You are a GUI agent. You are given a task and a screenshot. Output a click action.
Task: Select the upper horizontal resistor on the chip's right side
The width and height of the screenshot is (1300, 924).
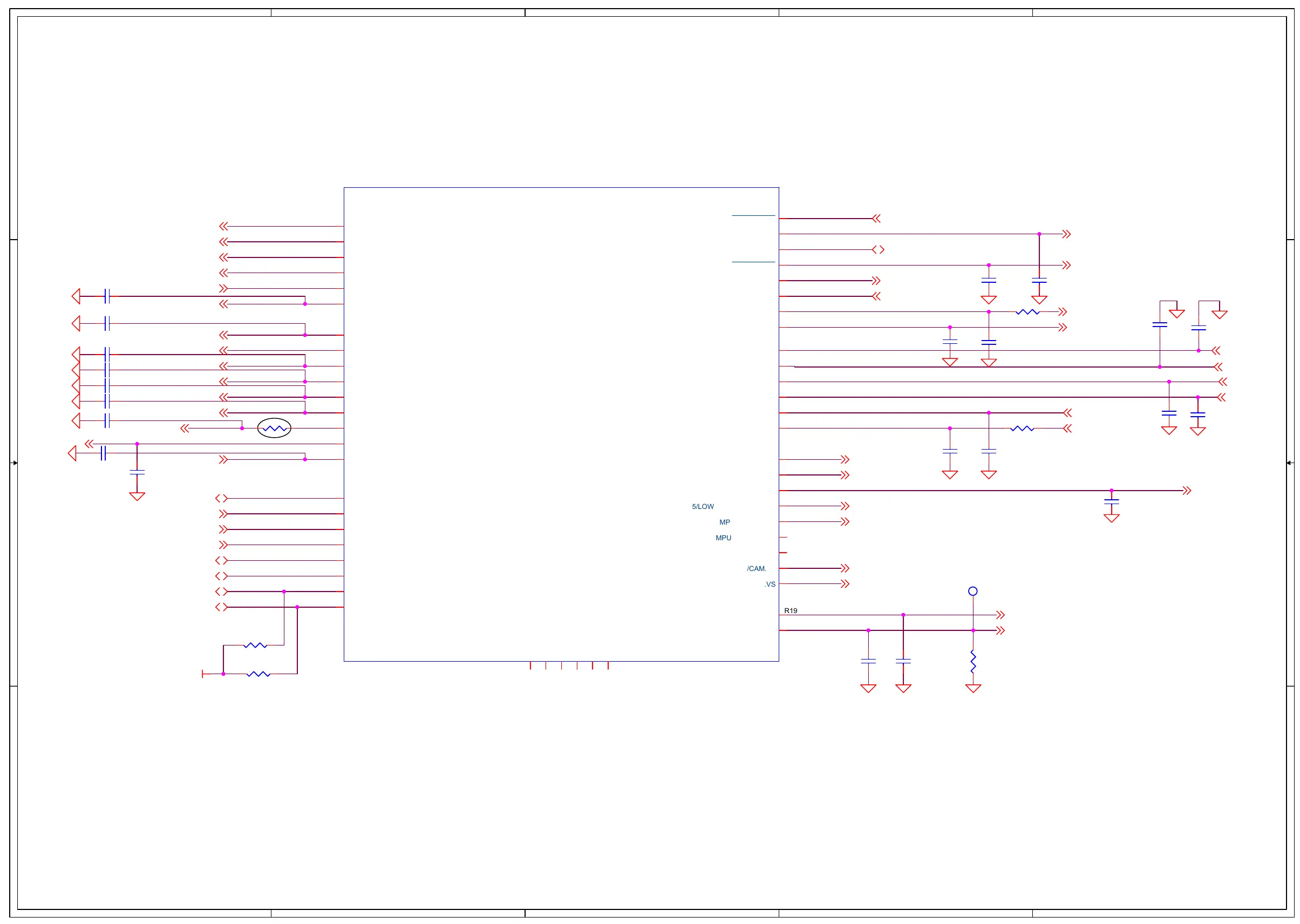coord(1027,312)
